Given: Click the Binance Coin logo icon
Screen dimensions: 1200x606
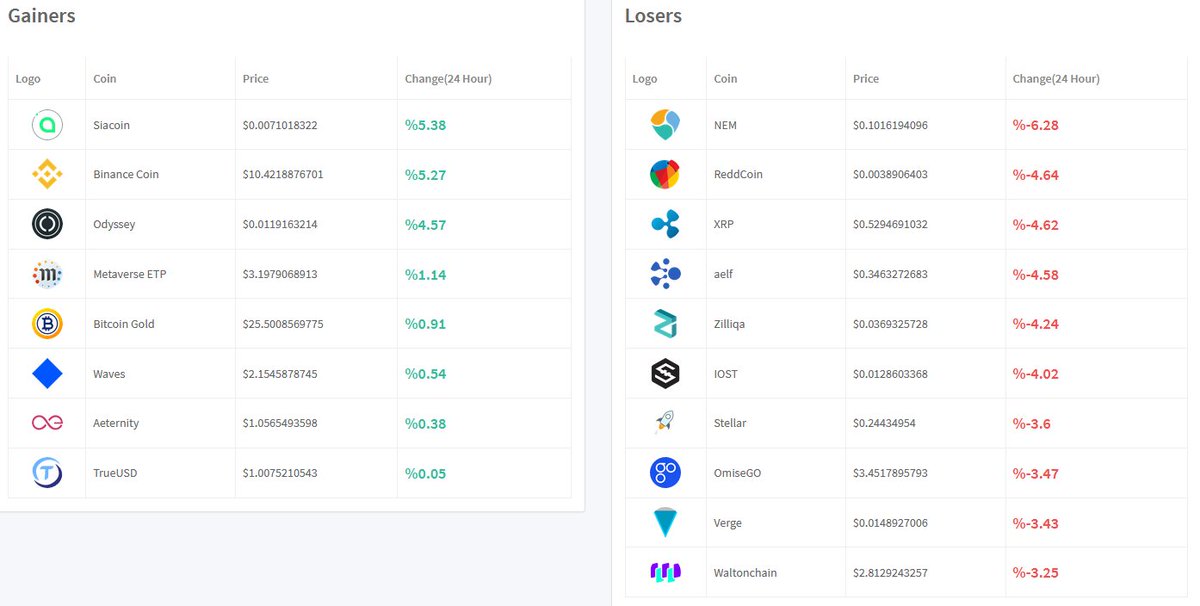Looking at the screenshot, I should click(x=47, y=174).
